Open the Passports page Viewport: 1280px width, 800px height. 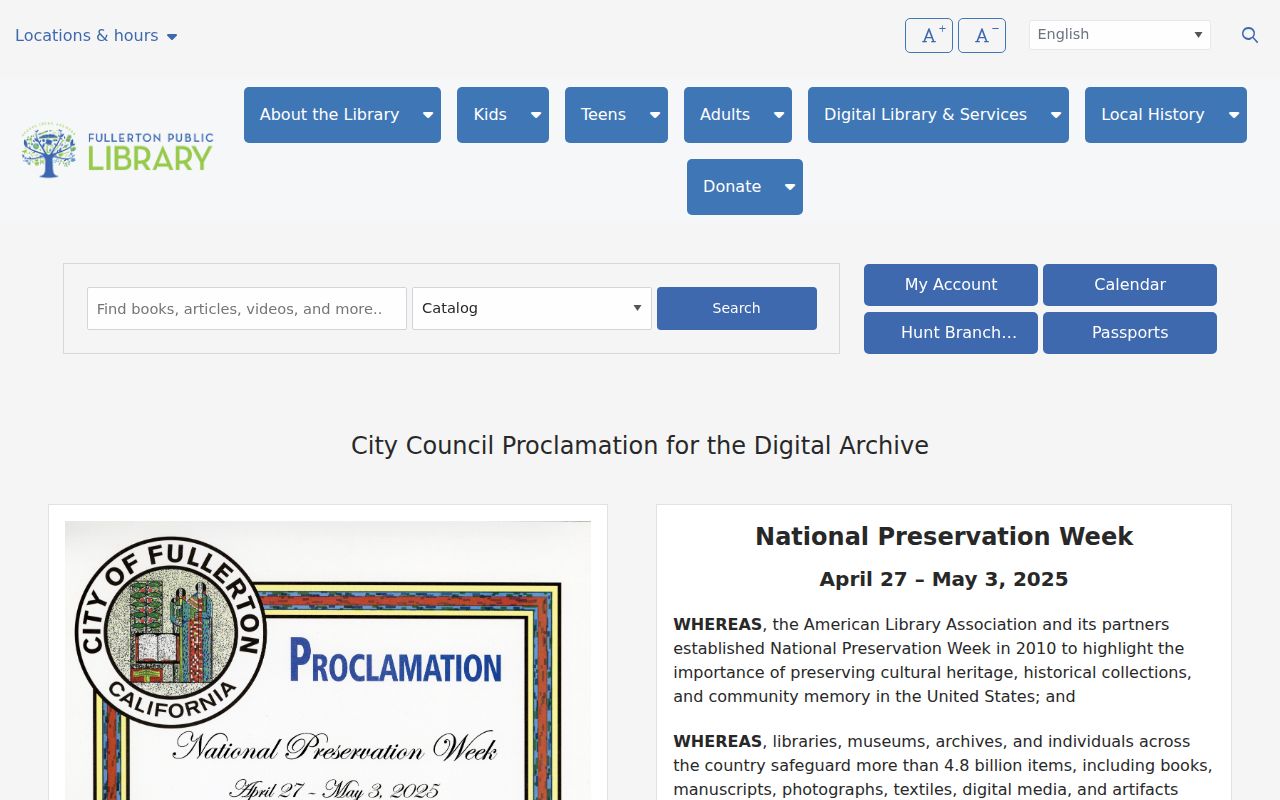tap(1130, 333)
